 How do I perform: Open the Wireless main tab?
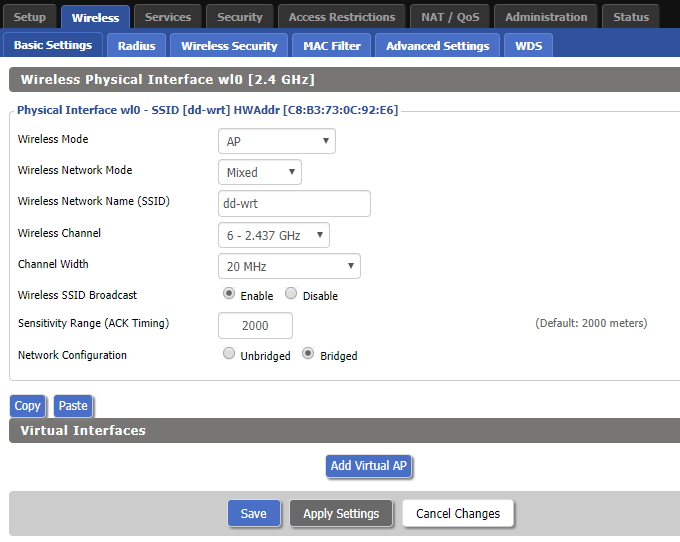pos(95,17)
